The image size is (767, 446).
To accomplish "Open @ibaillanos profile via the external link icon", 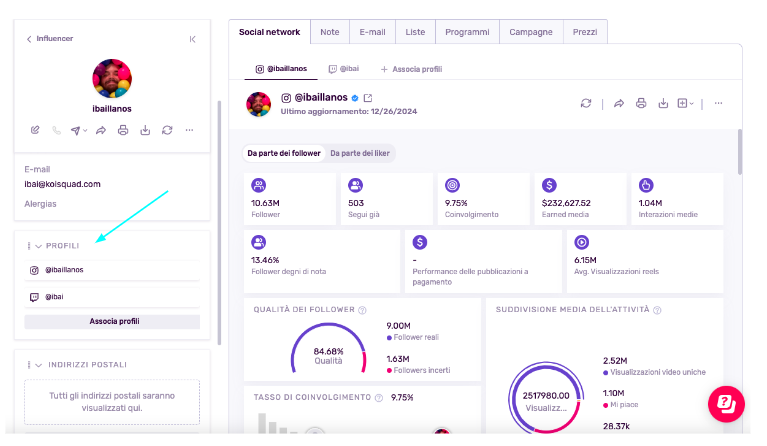I will click(368, 98).
